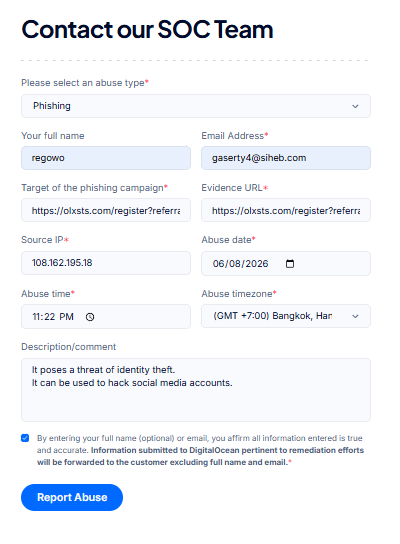
Task: Click the day value 08 in Abuse date
Action: tap(235, 264)
